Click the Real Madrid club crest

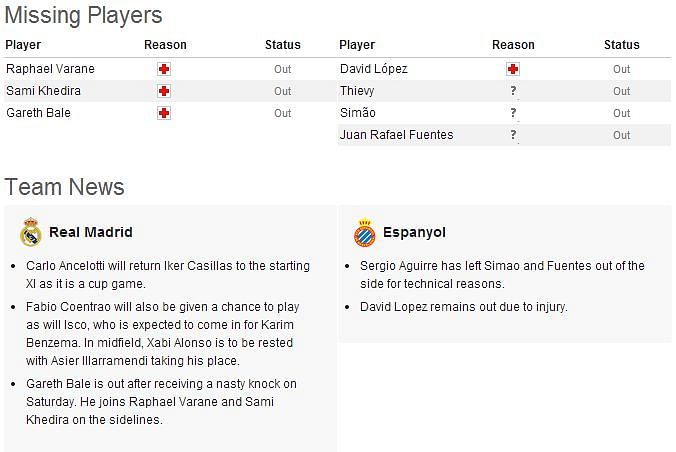[x=31, y=233]
